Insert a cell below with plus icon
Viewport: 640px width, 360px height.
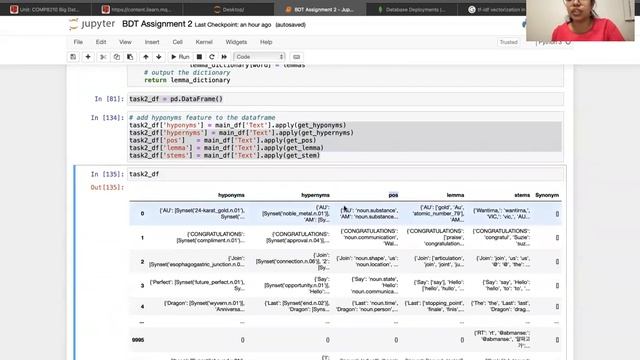(88, 57)
